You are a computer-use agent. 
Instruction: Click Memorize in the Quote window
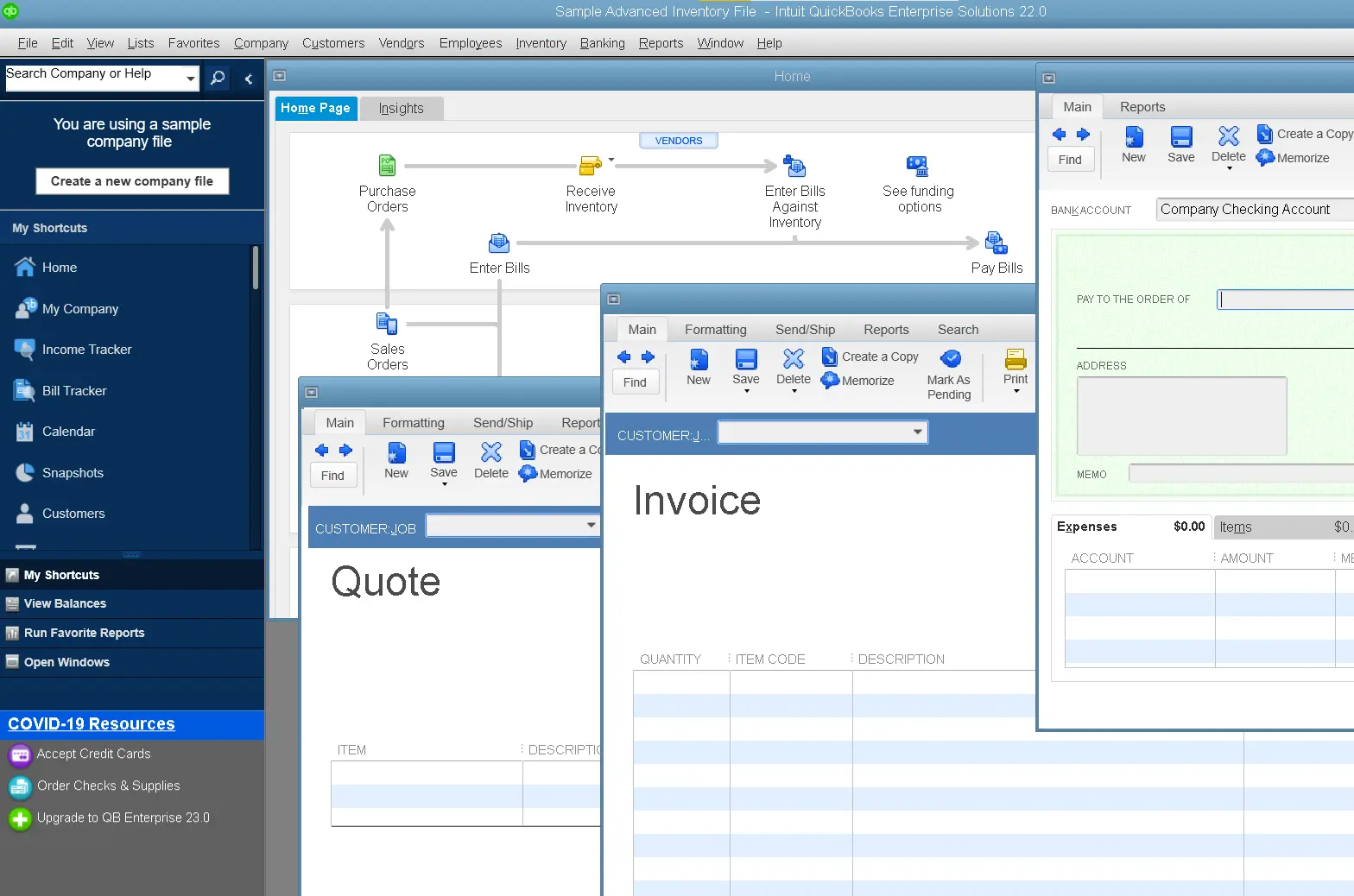click(556, 474)
